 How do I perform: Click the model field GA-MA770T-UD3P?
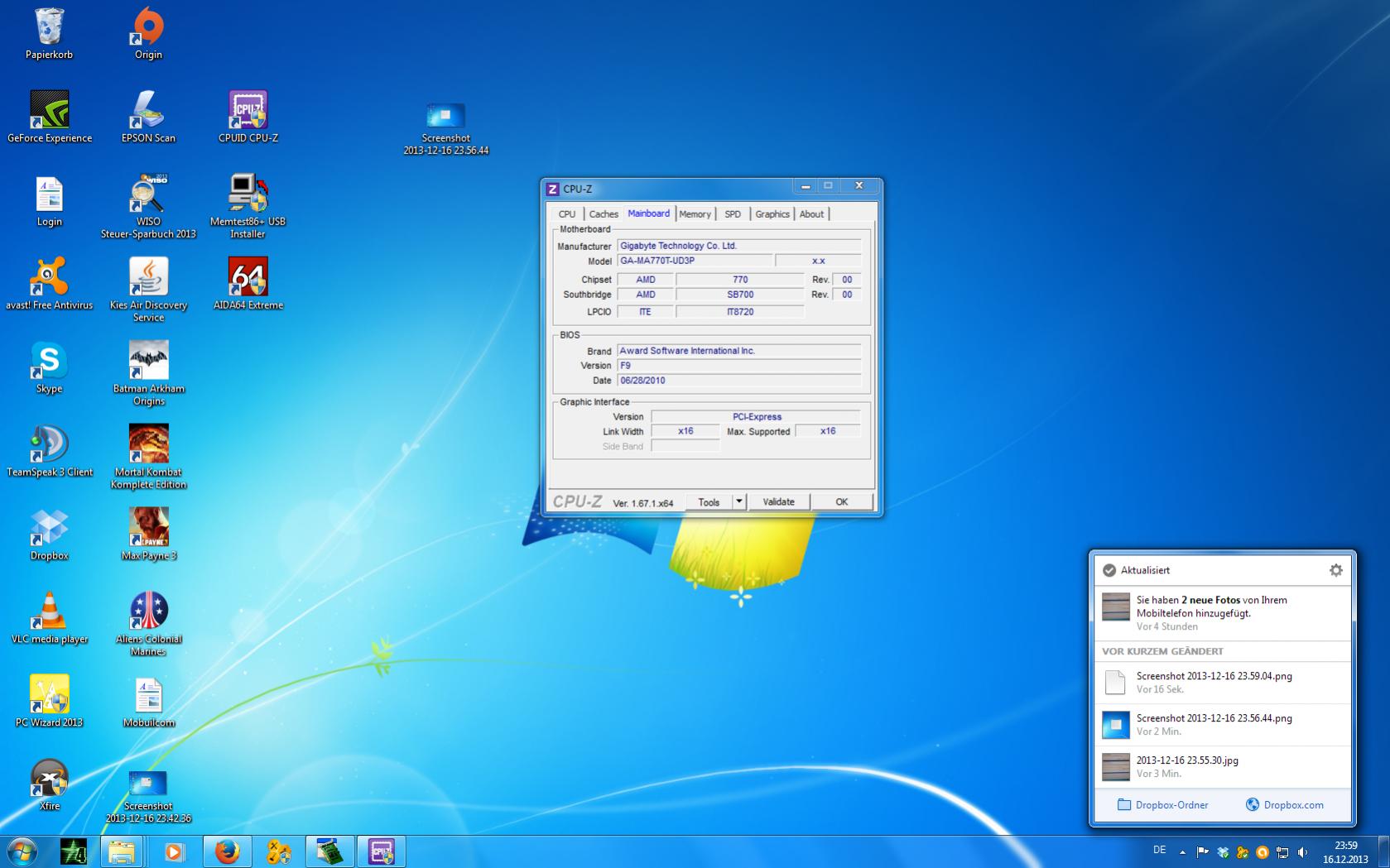[x=695, y=261]
